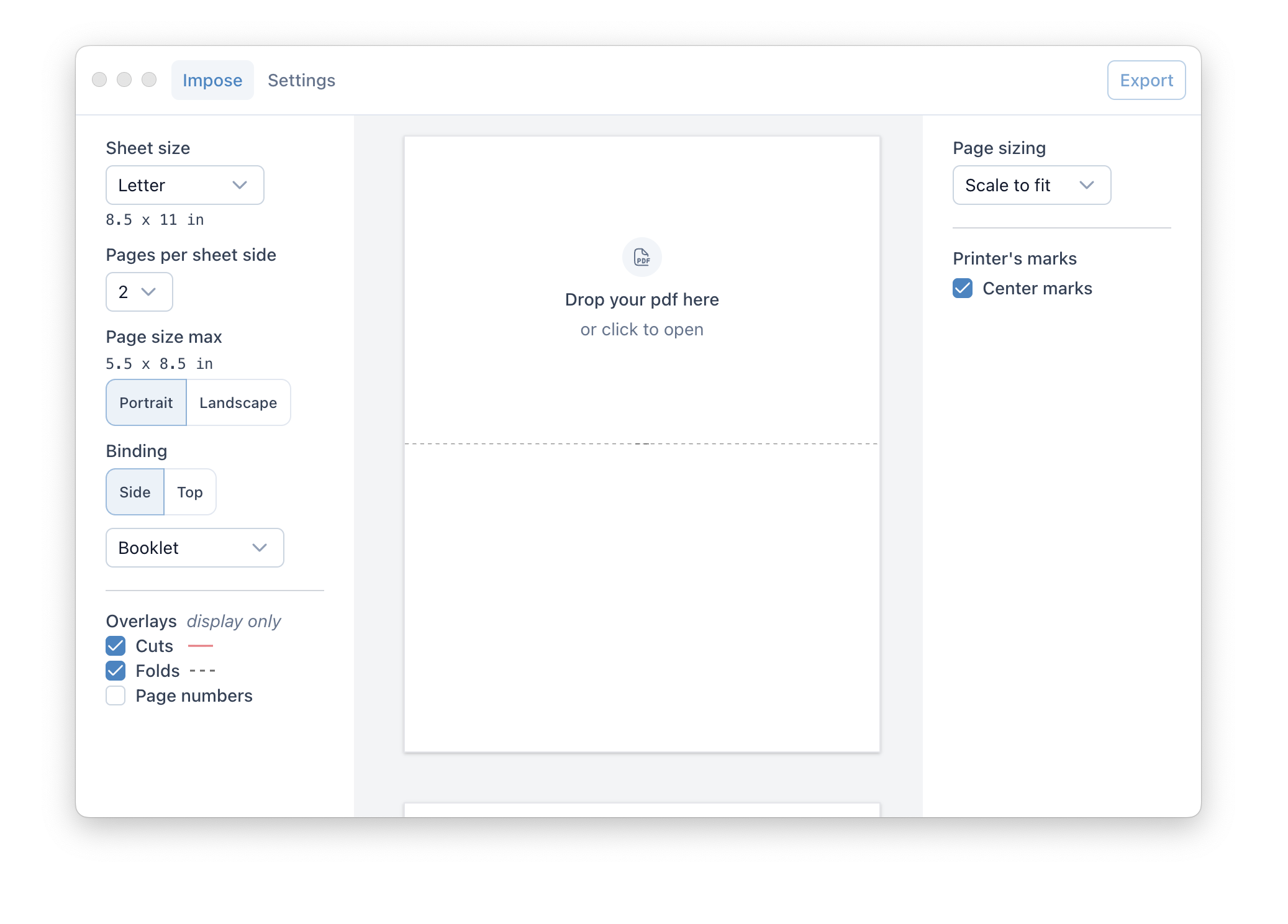Expand the Pages per sheet side dropdown

point(139,292)
